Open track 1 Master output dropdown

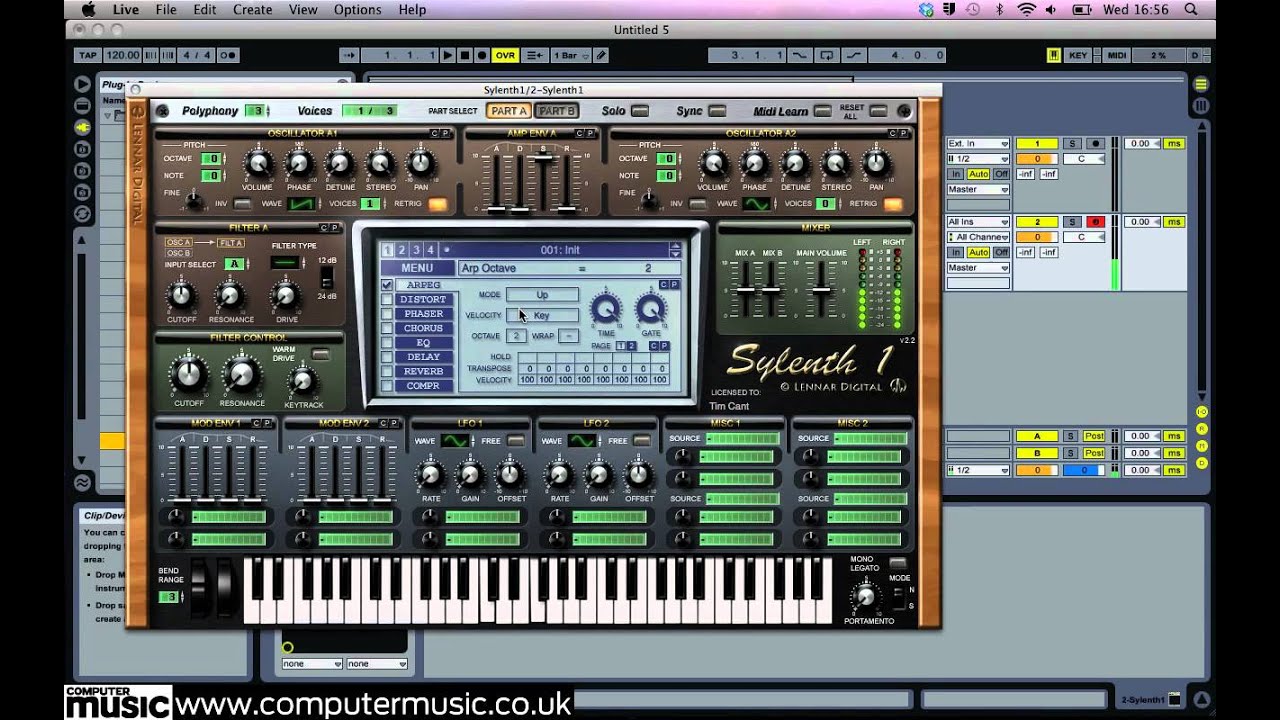click(x=978, y=189)
